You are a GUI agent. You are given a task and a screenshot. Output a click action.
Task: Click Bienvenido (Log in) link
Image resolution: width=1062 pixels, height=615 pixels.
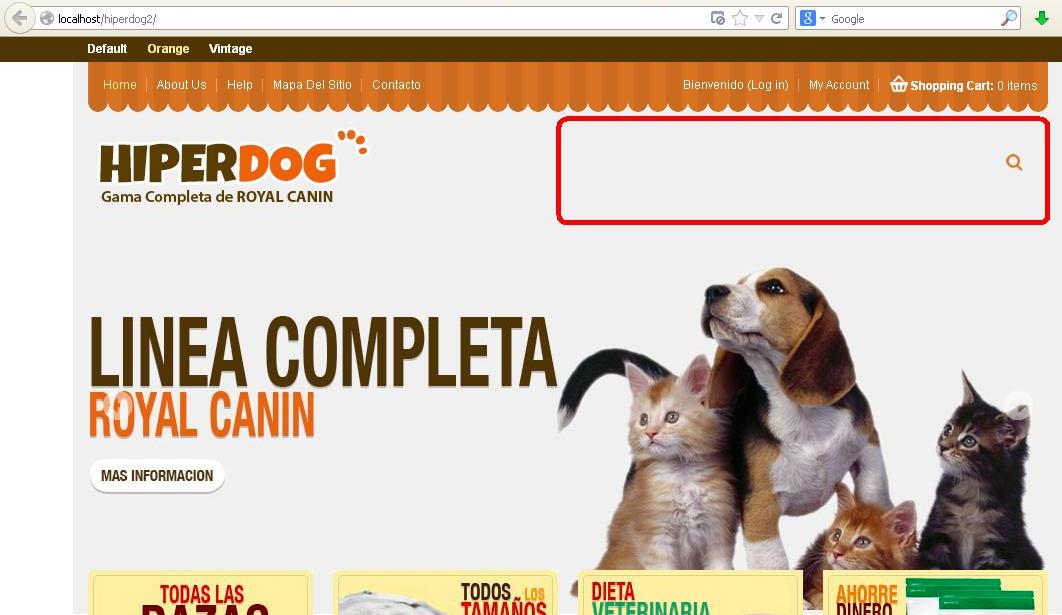[x=736, y=85]
